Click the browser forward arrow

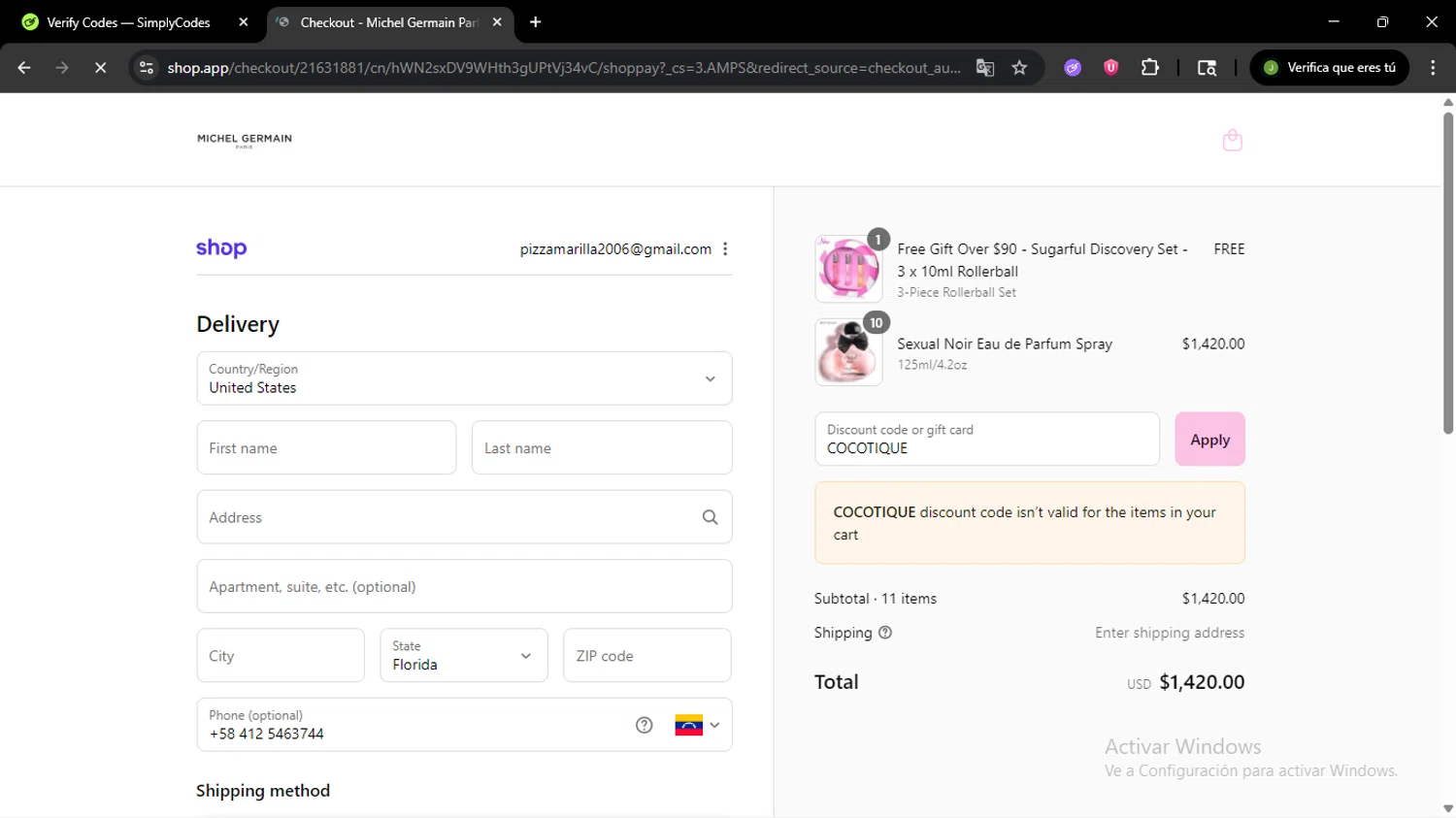pyautogui.click(x=62, y=67)
